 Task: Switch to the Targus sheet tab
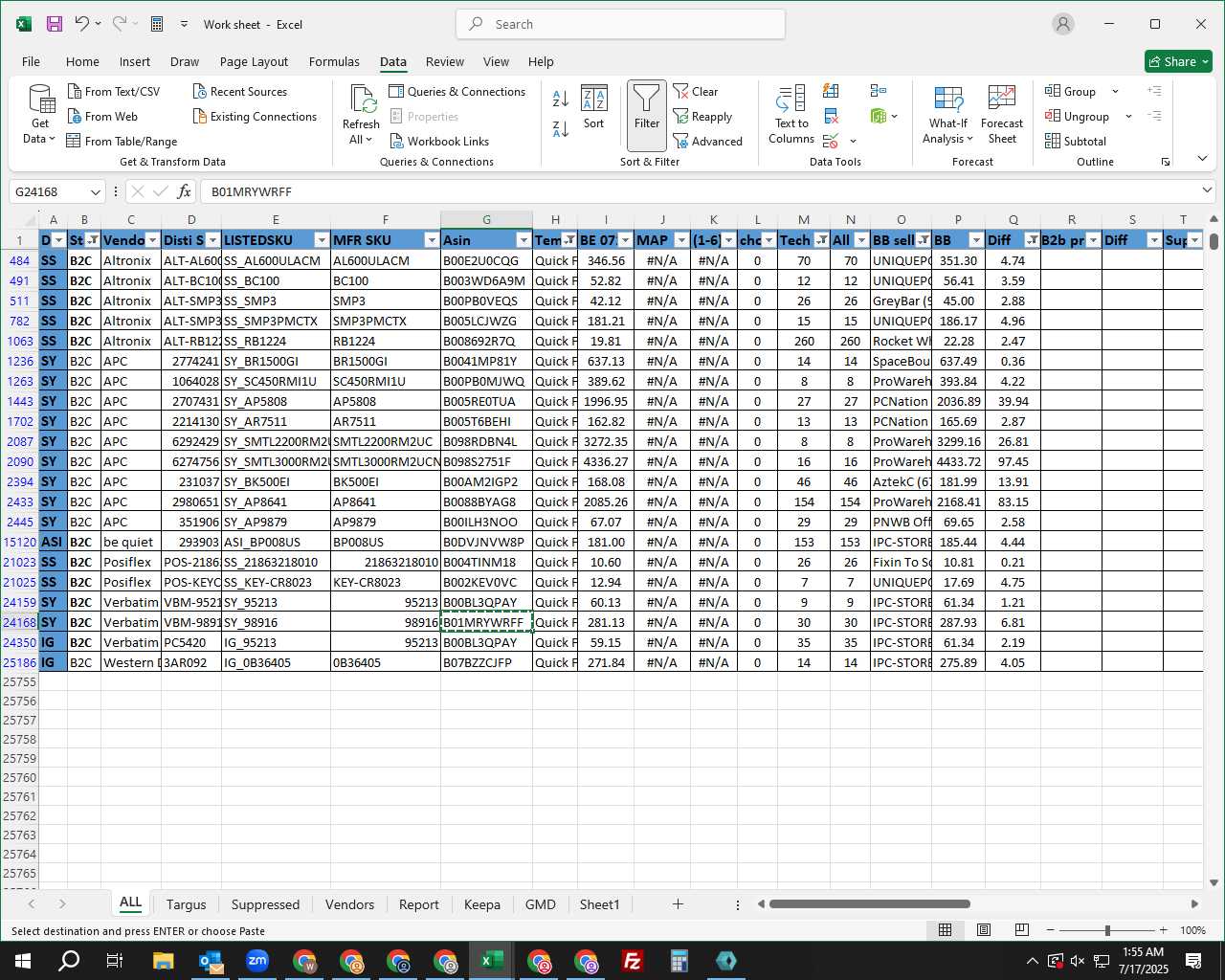coord(186,904)
